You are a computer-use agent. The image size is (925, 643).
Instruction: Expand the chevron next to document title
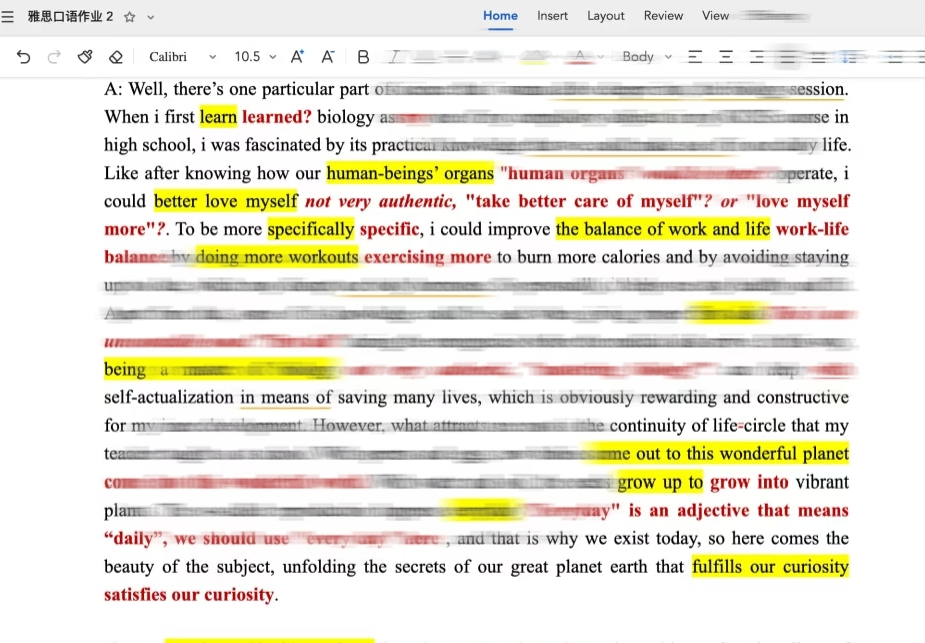click(151, 17)
